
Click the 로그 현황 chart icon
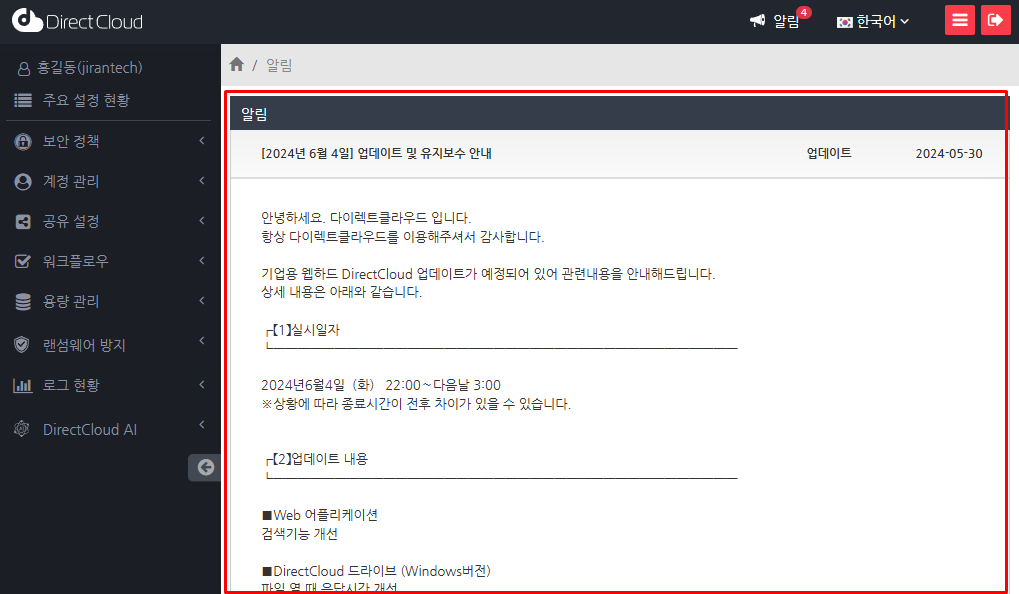tap(23, 385)
